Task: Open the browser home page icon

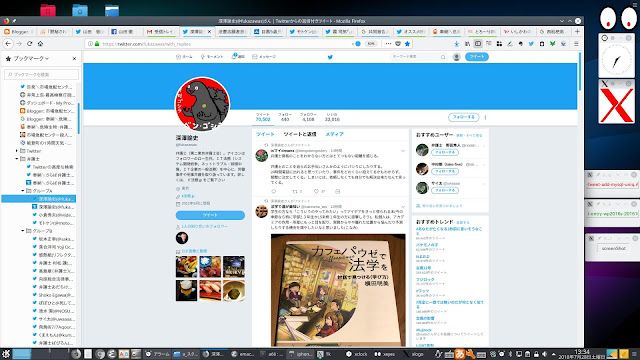Action: pyautogui.click(x=40, y=44)
